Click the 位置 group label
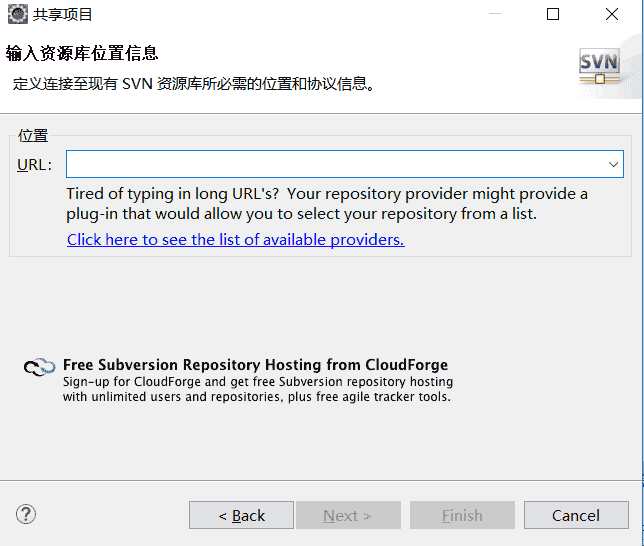This screenshot has height=546, width=644. tap(33, 137)
